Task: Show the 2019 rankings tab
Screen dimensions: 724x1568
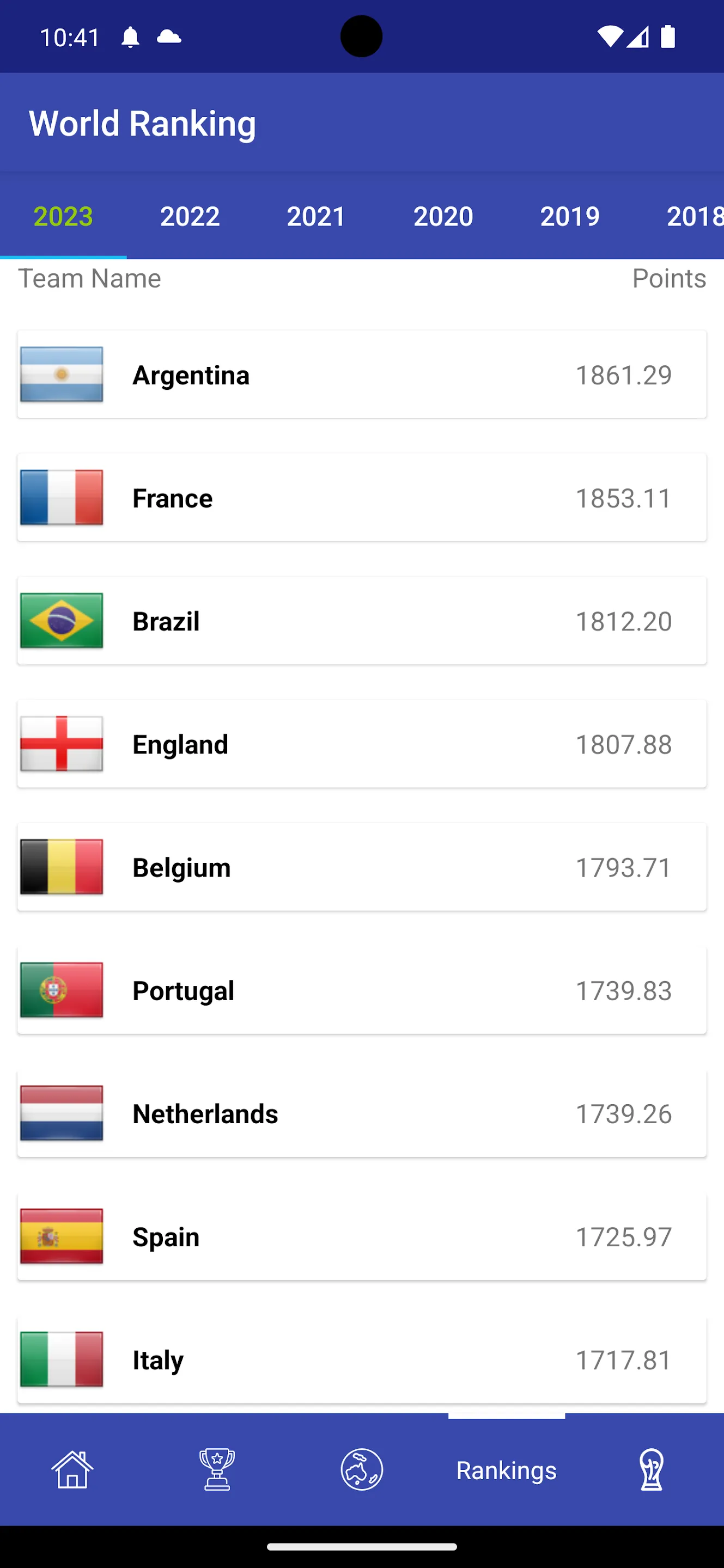Action: click(x=570, y=216)
